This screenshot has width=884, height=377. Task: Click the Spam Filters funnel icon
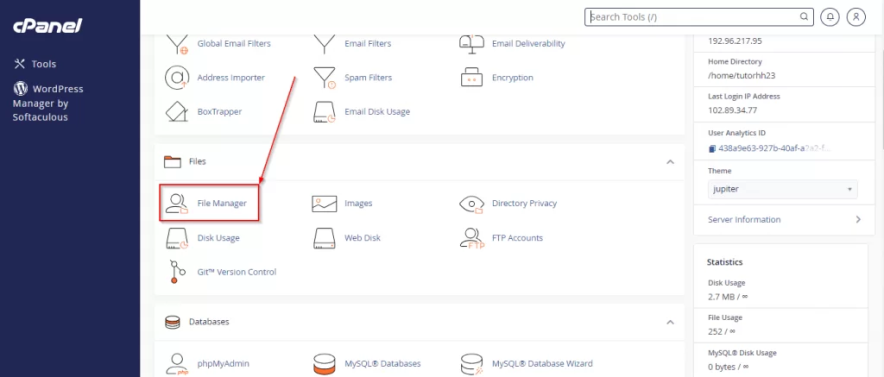324,78
